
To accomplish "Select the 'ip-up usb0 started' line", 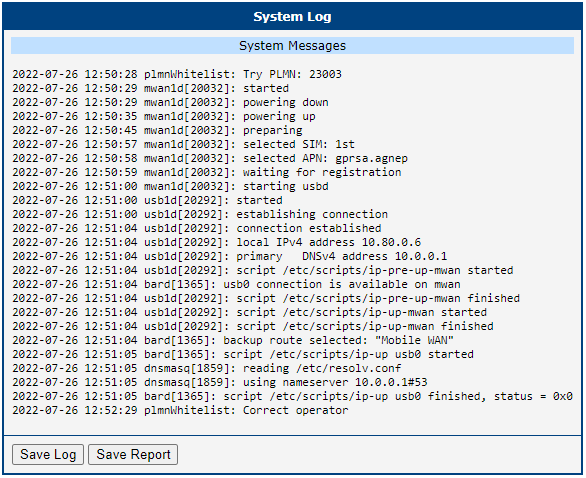I will 243,354.
